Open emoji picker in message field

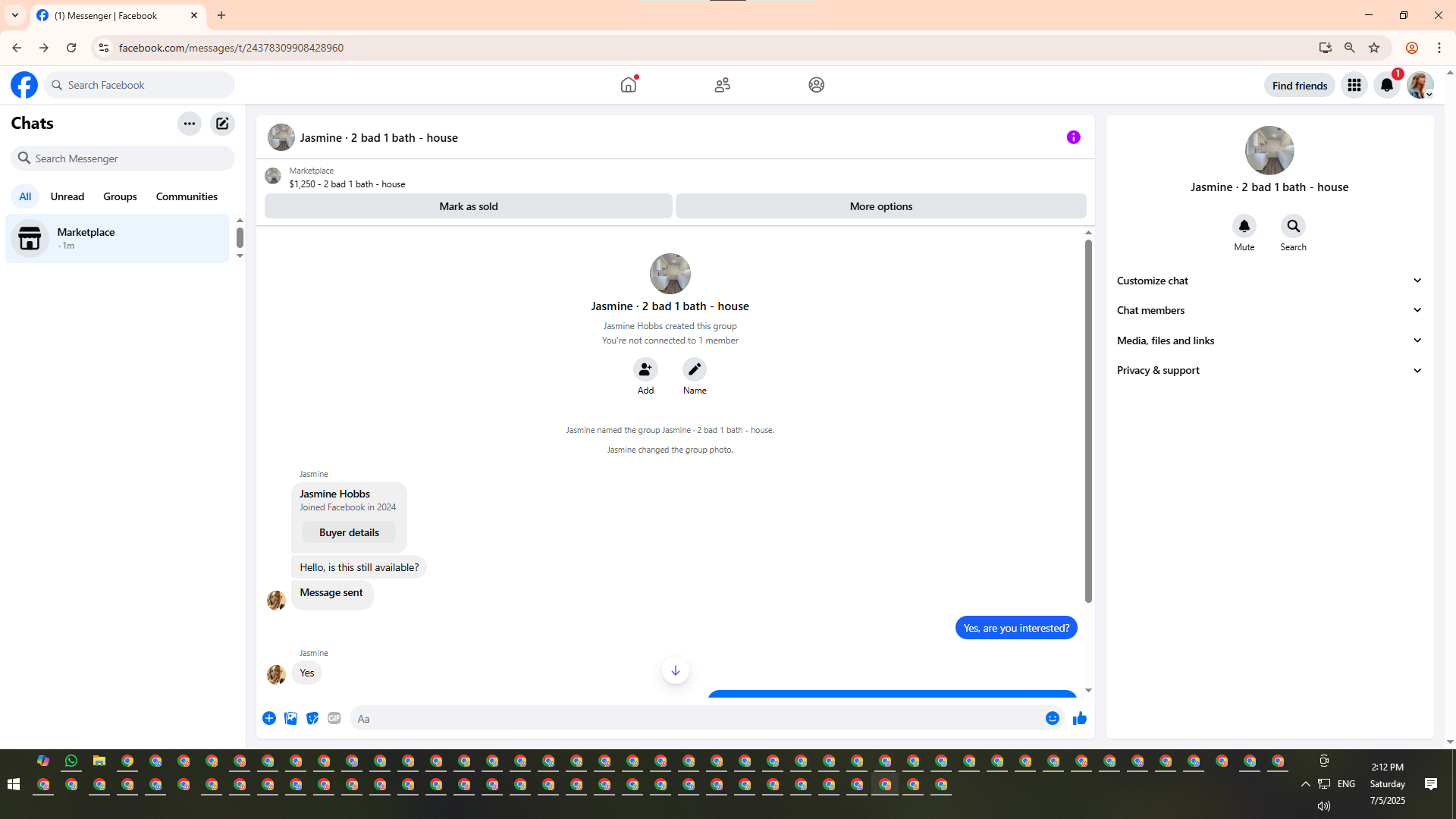pos(1052,718)
